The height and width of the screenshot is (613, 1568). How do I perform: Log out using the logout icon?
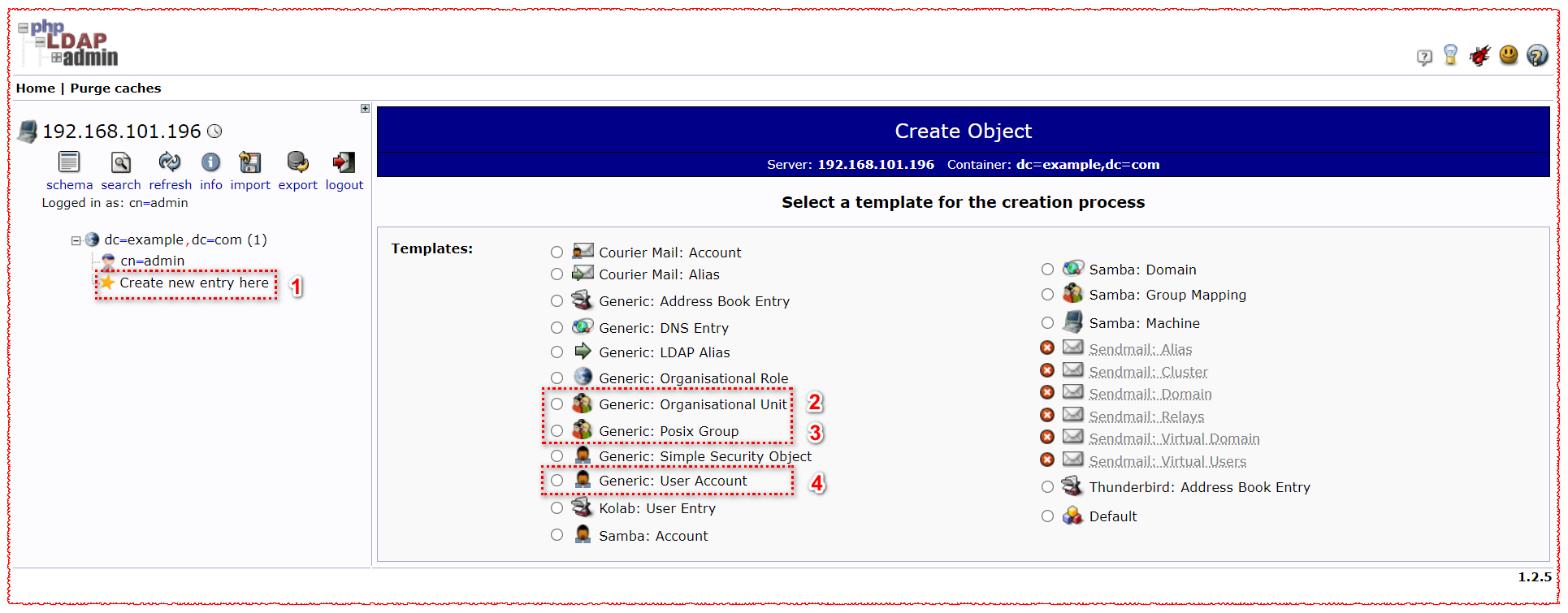(344, 162)
